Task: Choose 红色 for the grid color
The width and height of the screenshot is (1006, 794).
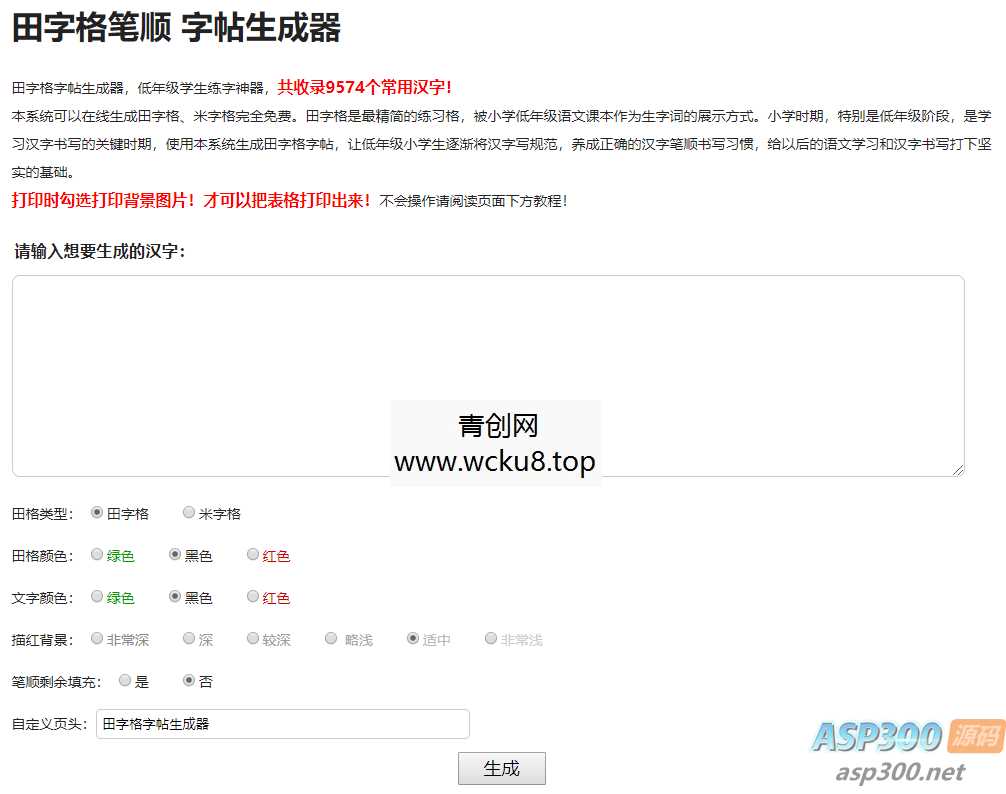Action: [x=252, y=555]
